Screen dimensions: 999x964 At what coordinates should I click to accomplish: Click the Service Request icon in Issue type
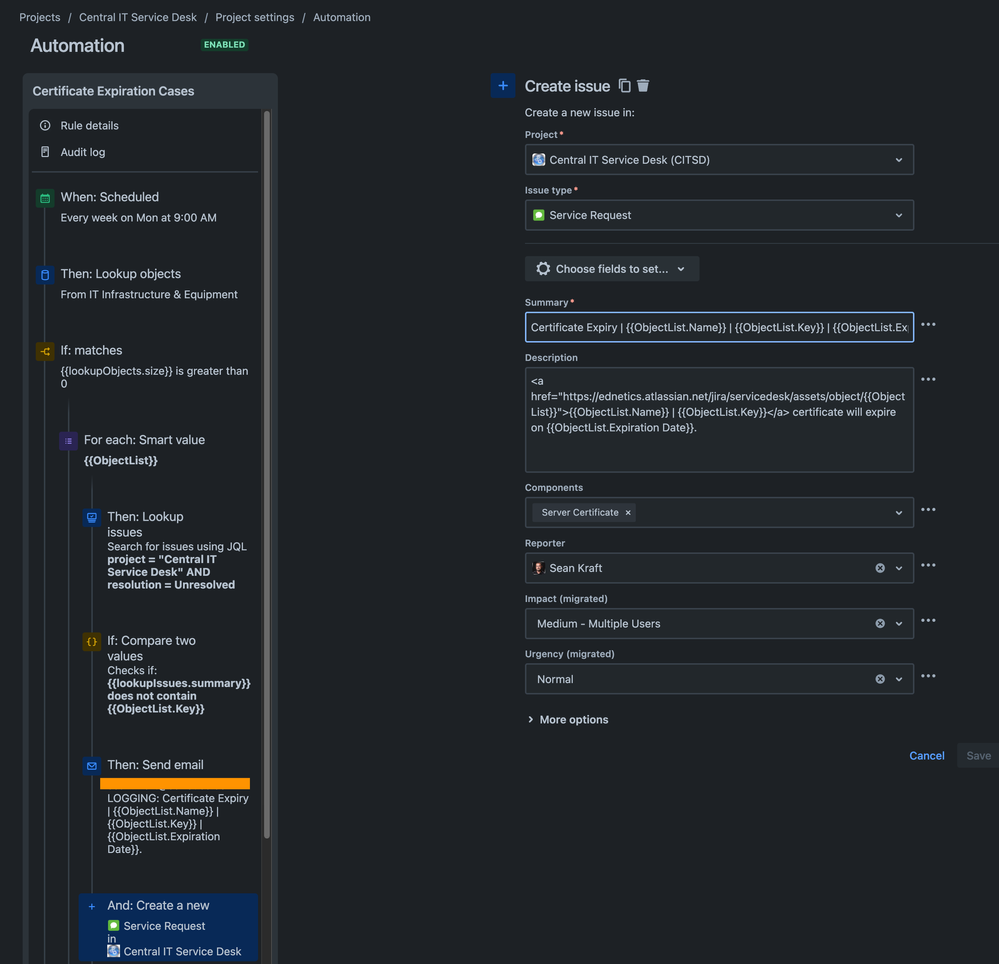coord(538,215)
